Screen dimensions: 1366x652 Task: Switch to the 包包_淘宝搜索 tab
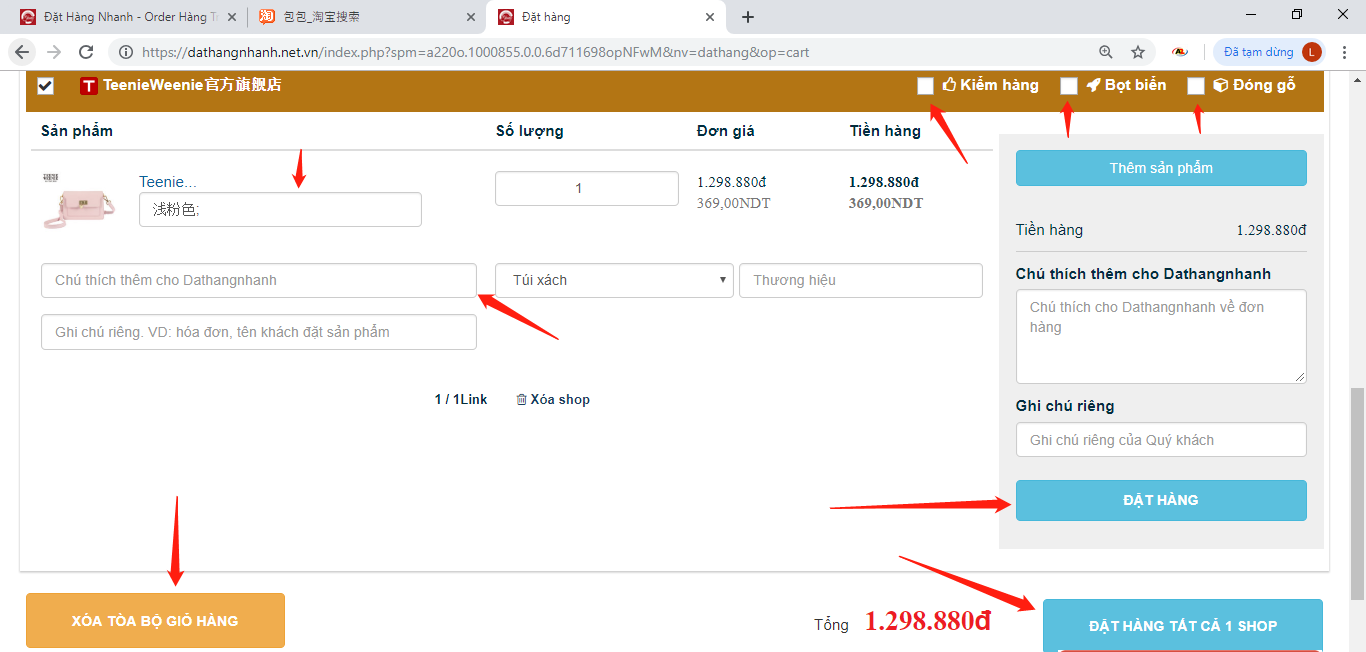coord(360,17)
